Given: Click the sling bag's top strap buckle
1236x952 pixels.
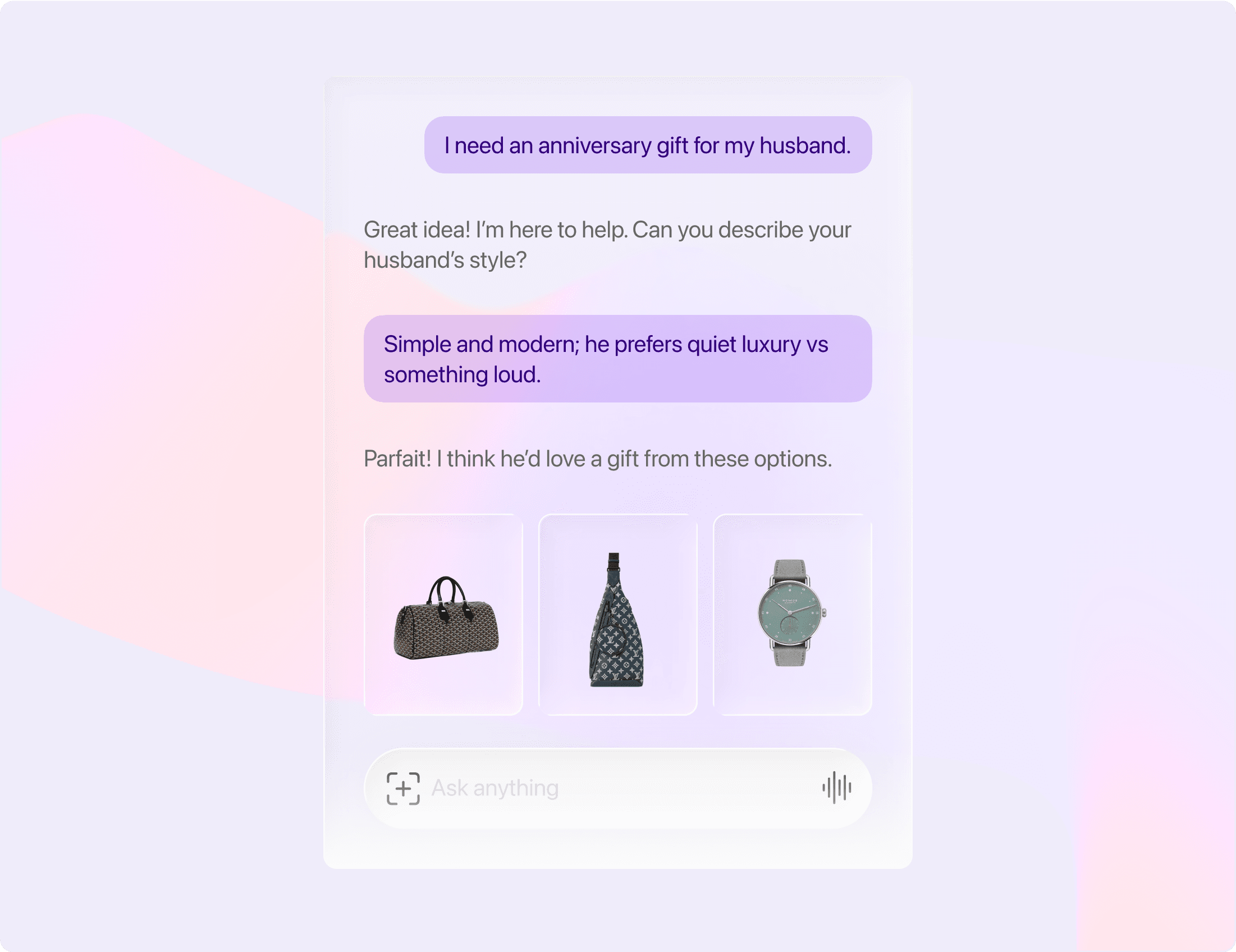Looking at the screenshot, I should coord(614,561).
